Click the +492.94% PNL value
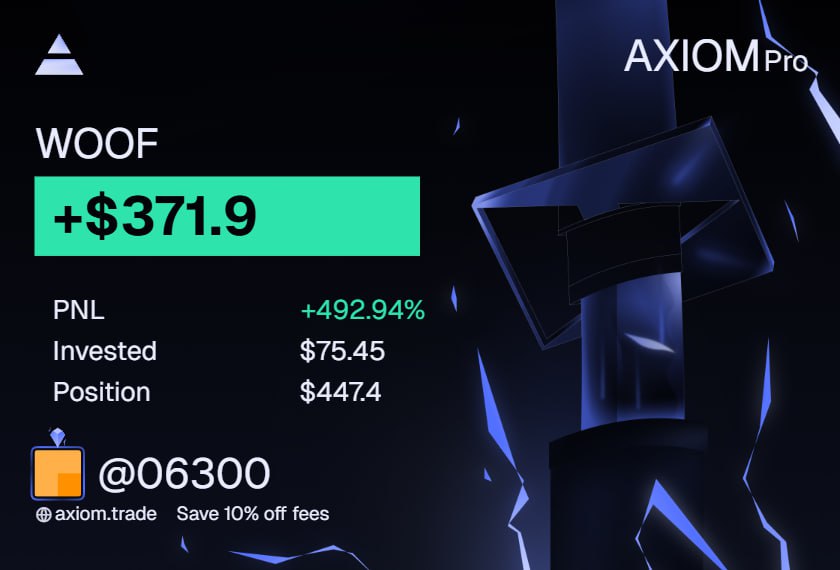This screenshot has width=840, height=570. 362,310
